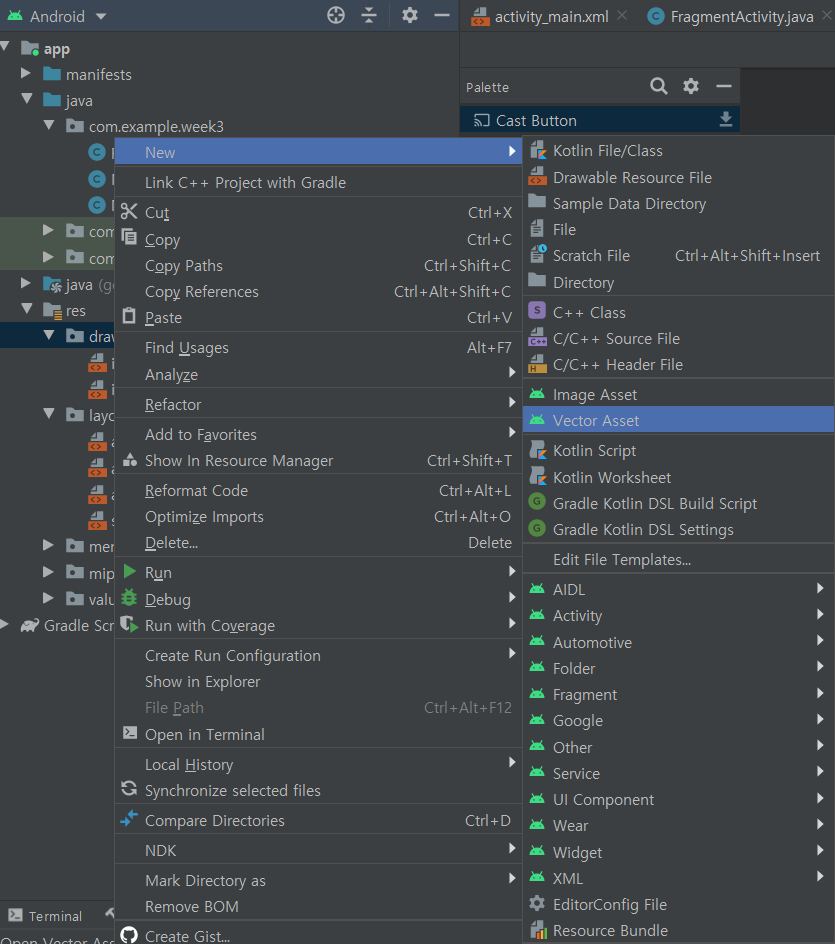Choose Copy from the context menu
Image resolution: width=835 pixels, height=944 pixels.
pyautogui.click(x=318, y=239)
